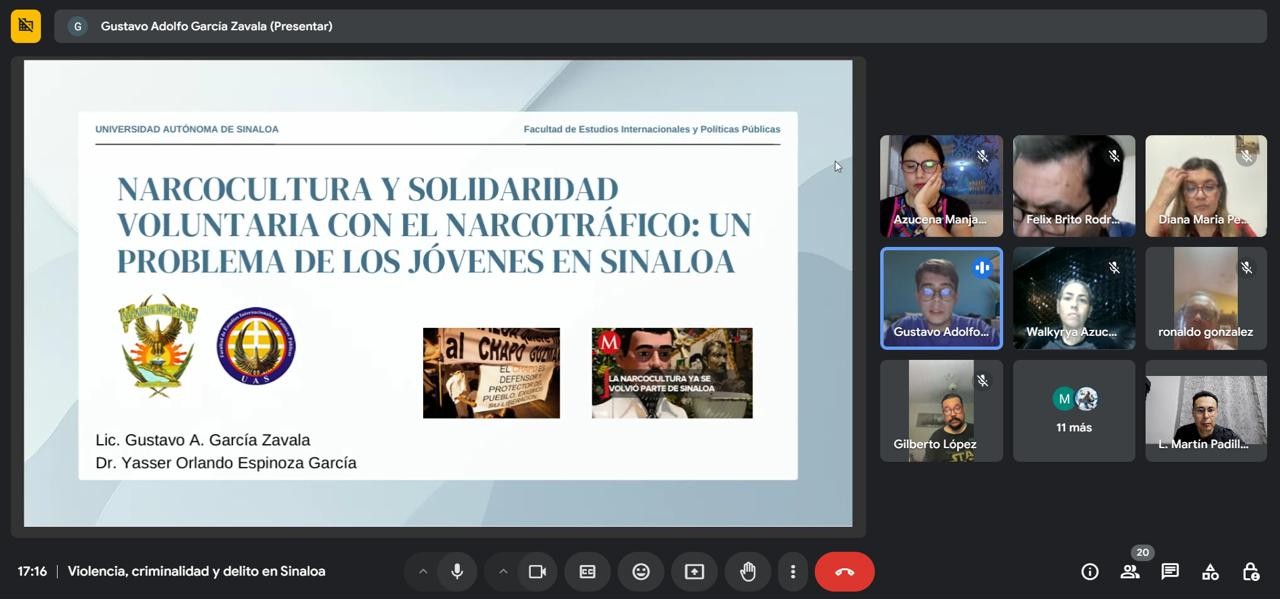
Task: Select Walkyrya Azuc... participant tile
Action: [1074, 298]
